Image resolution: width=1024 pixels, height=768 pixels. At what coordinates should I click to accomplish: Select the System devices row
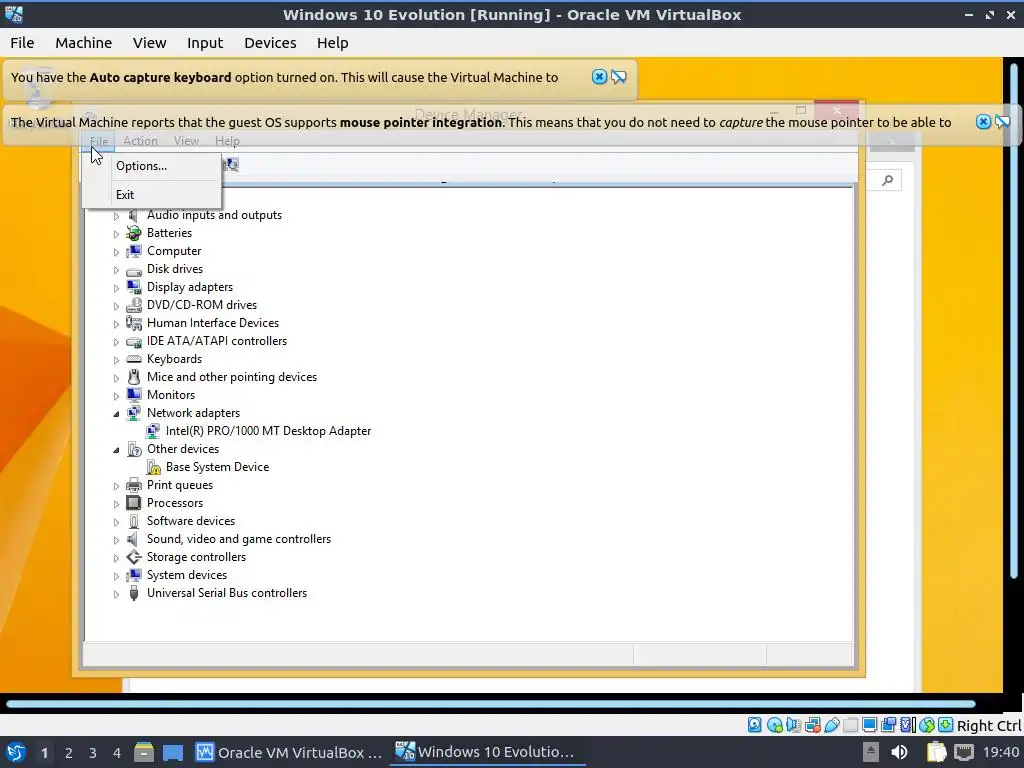[187, 575]
